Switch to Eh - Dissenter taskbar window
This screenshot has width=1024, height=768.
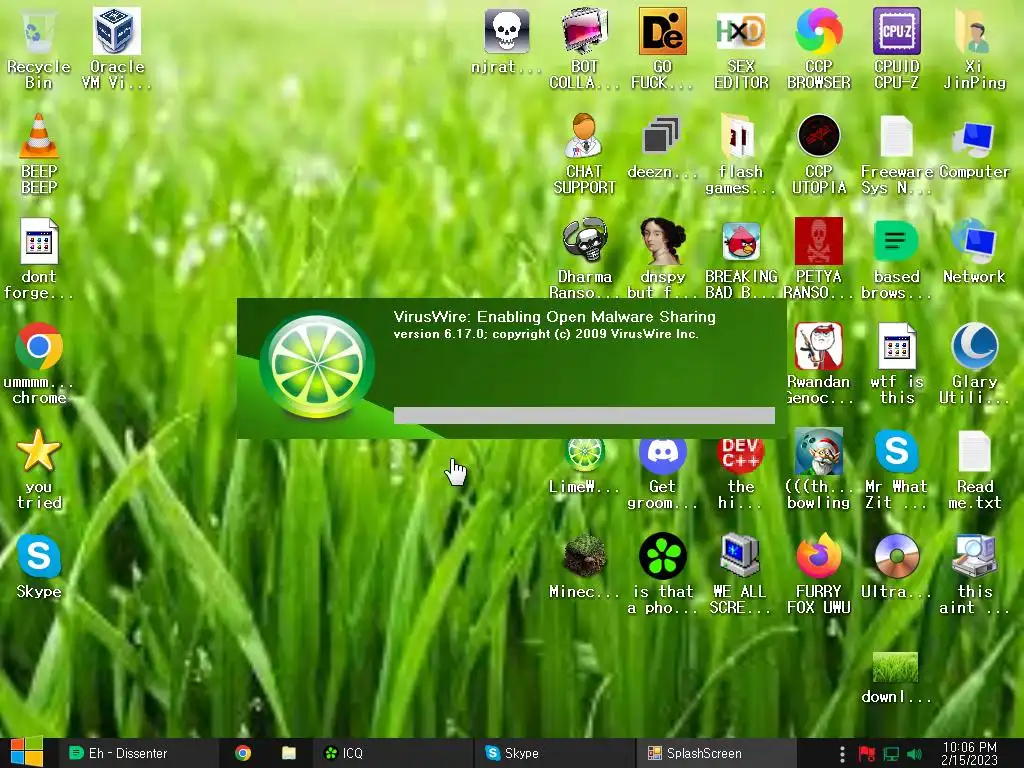click(137, 753)
